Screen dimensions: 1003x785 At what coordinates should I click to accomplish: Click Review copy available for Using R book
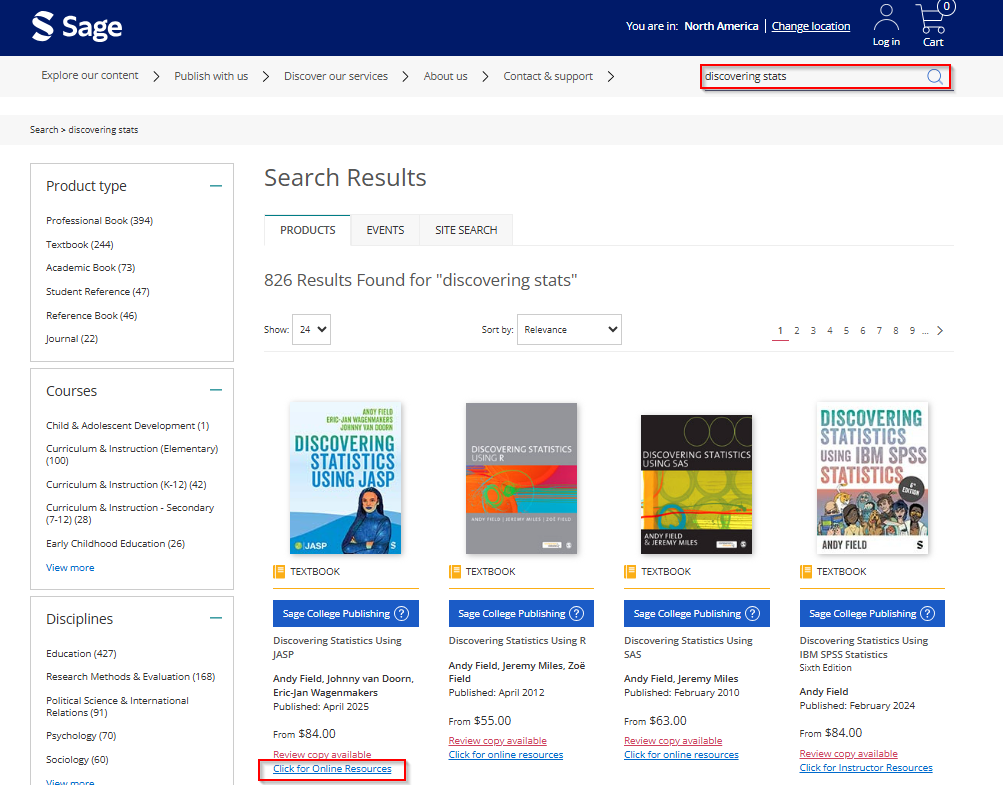(x=498, y=741)
